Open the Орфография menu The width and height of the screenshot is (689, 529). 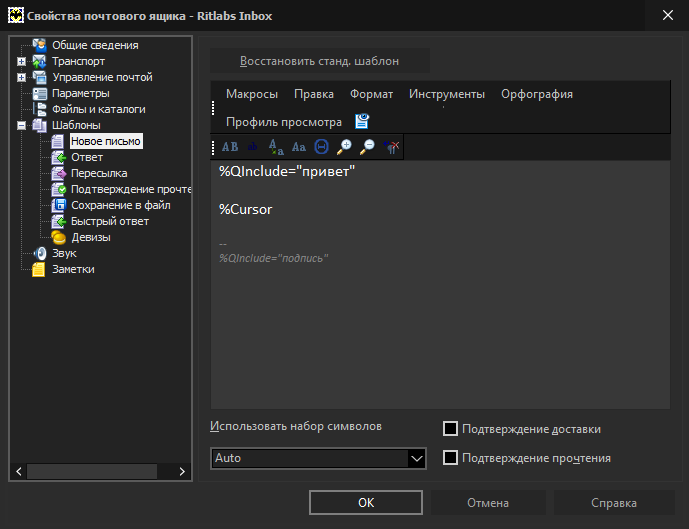click(x=537, y=94)
